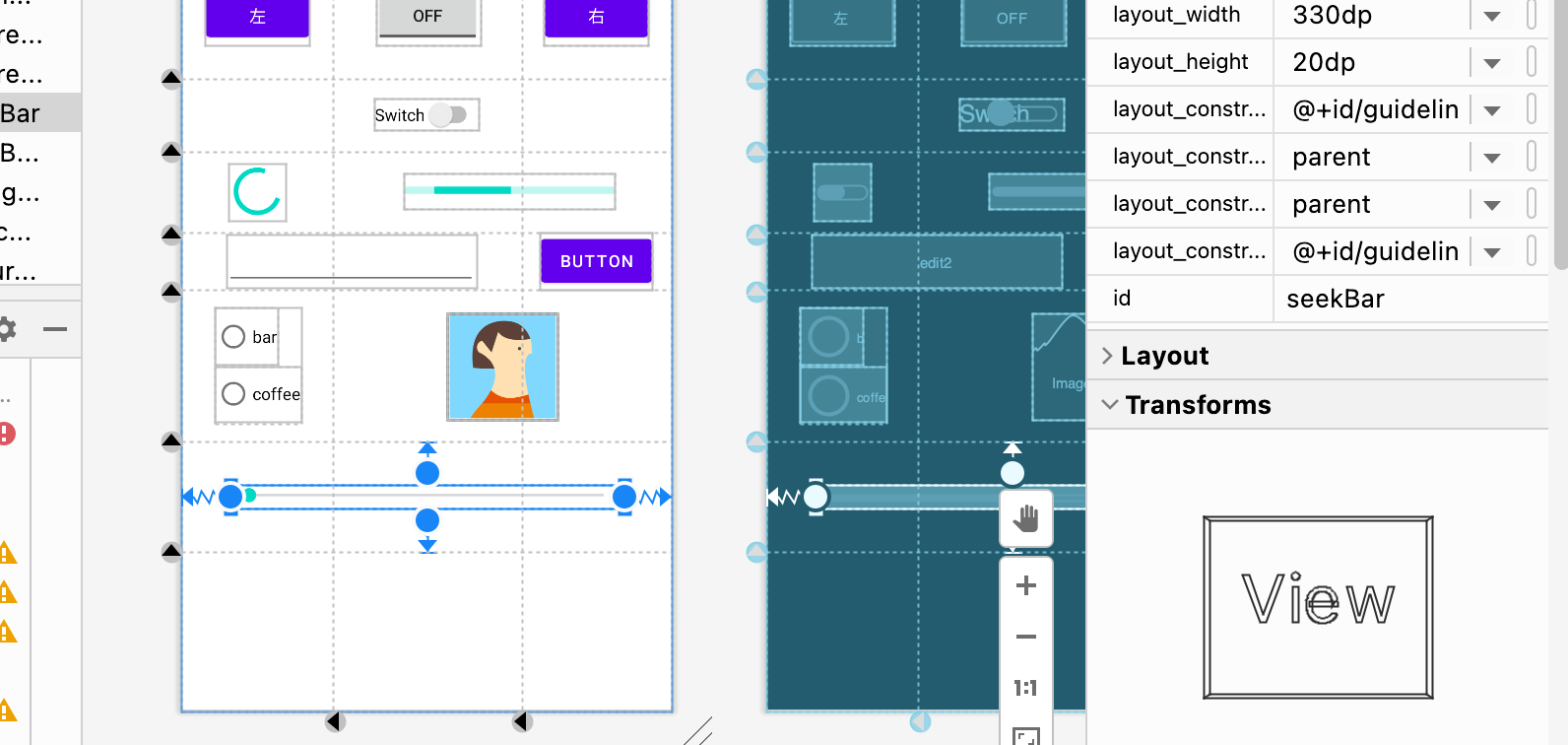Zoom in with the plus button
The width and height of the screenshot is (1568, 745).
point(1025,585)
